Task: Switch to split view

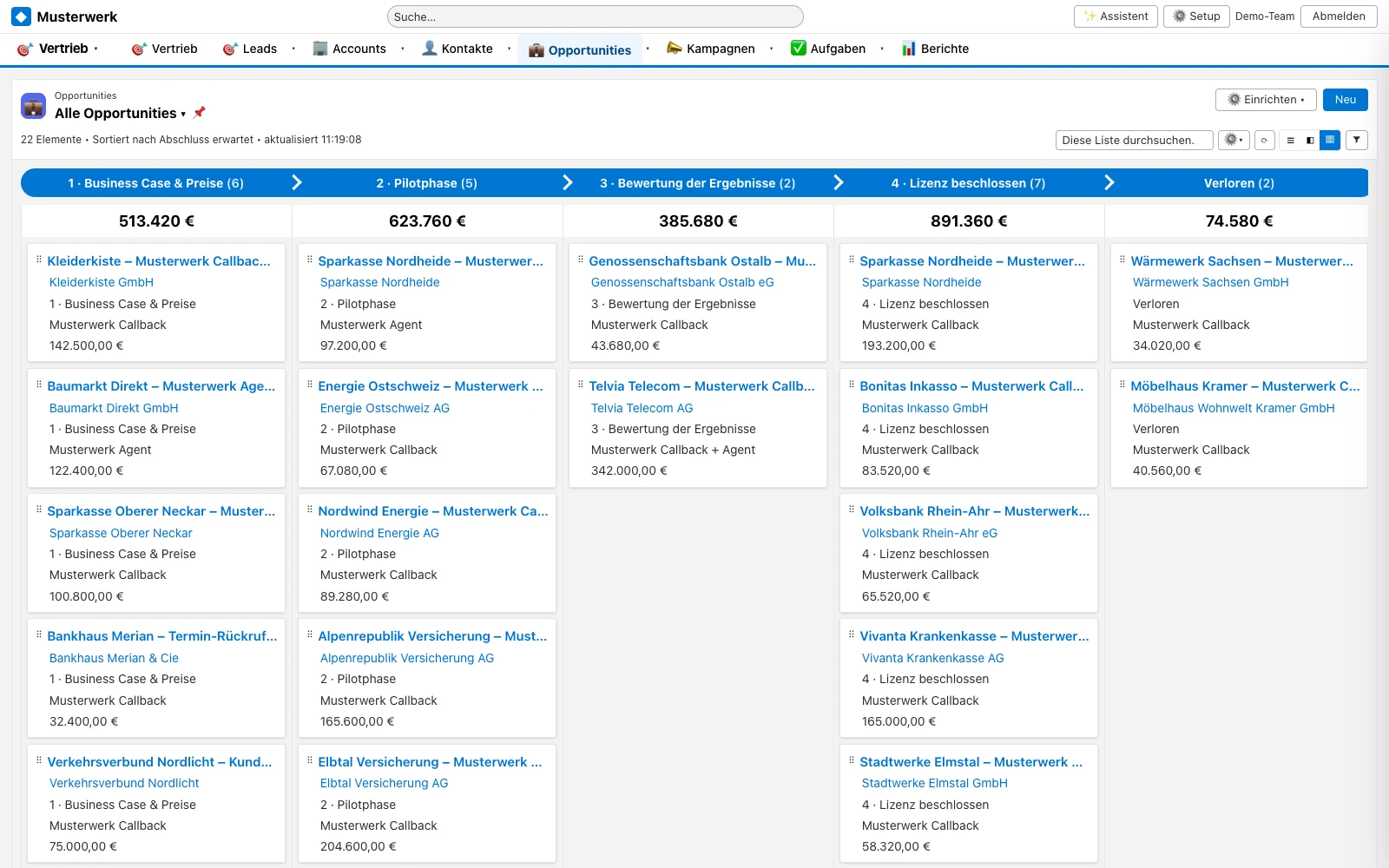Action: 1310,140
